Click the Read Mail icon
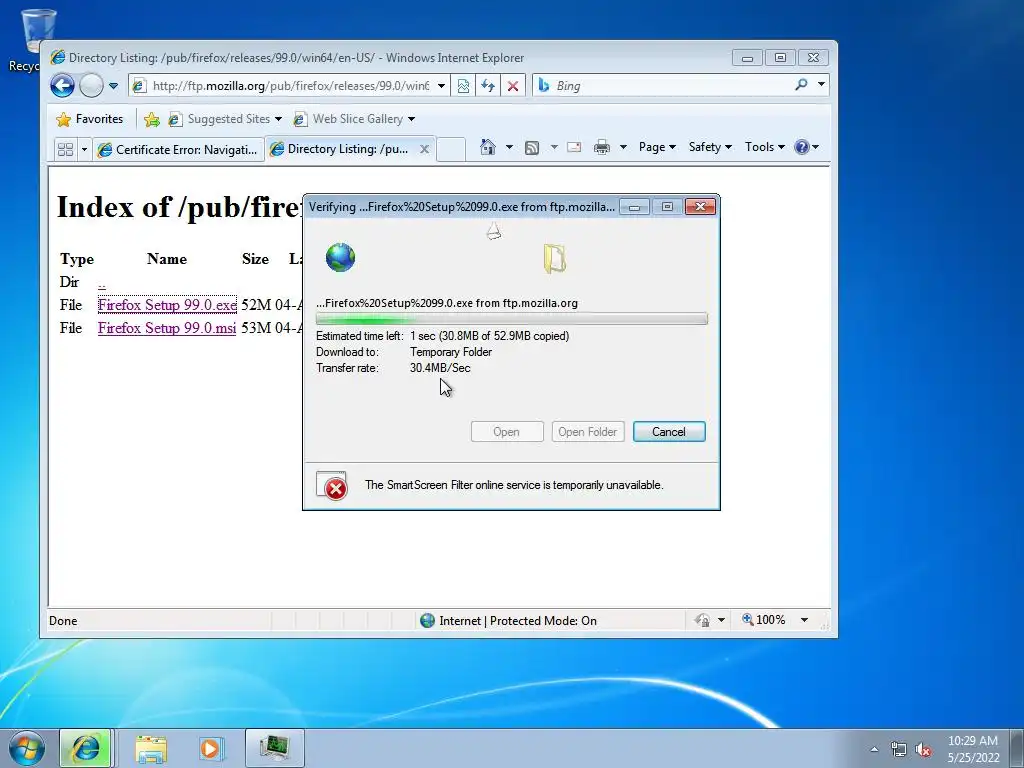The image size is (1024, 768). tap(574, 147)
